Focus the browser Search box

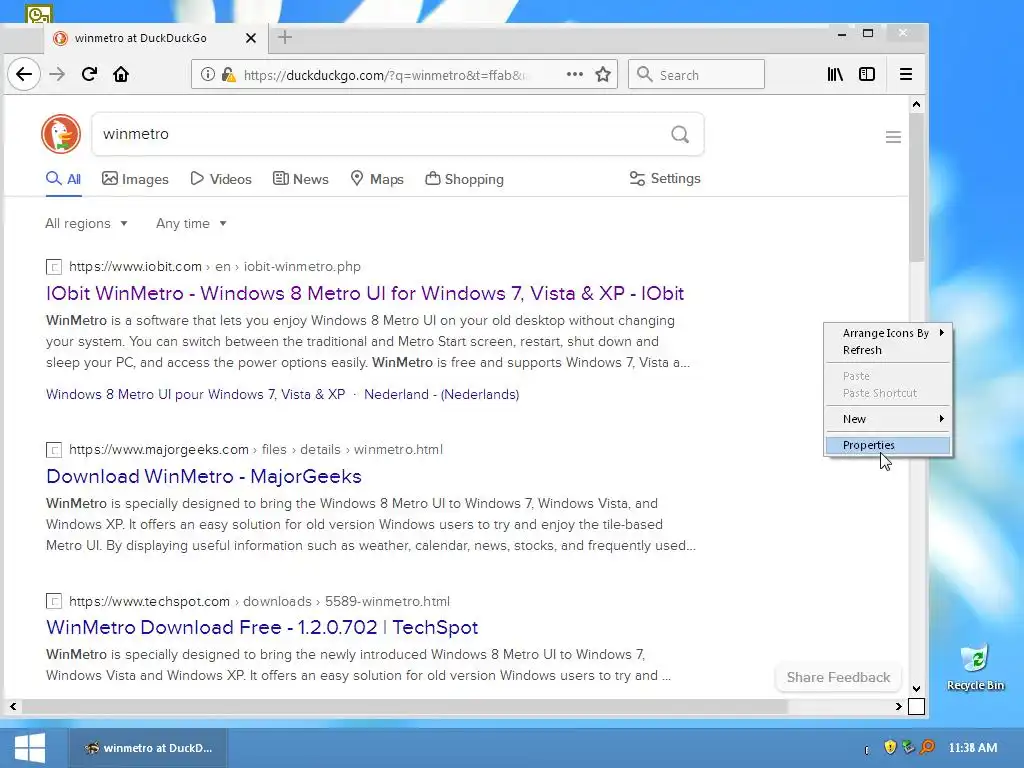(696, 74)
